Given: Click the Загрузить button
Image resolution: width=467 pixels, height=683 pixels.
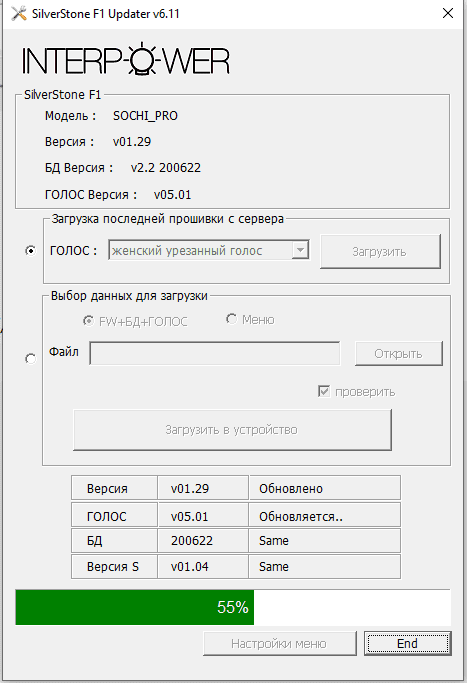Looking at the screenshot, I should pyautogui.click(x=380, y=251).
